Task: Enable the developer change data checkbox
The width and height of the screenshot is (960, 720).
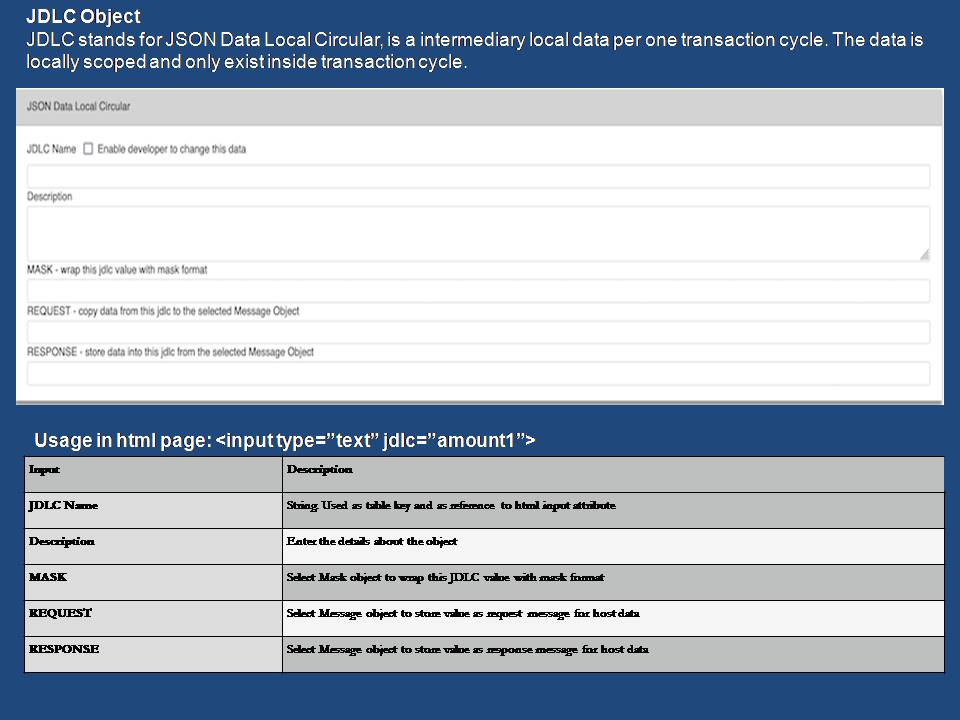Action: click(x=88, y=149)
